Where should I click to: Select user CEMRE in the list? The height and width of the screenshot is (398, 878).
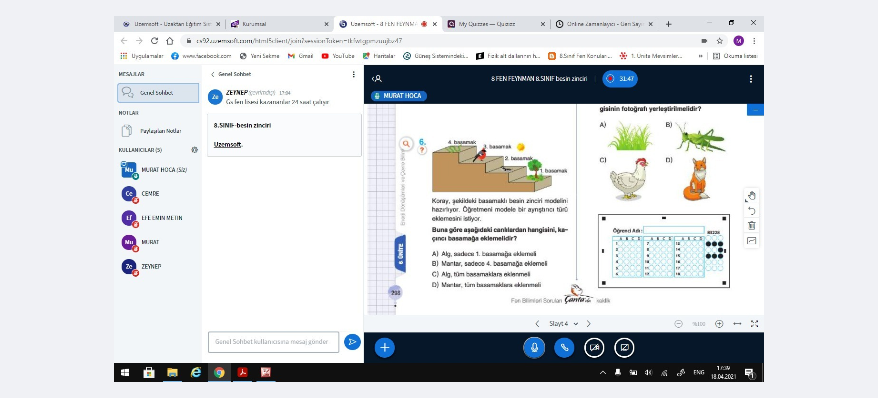pyautogui.click(x=158, y=194)
